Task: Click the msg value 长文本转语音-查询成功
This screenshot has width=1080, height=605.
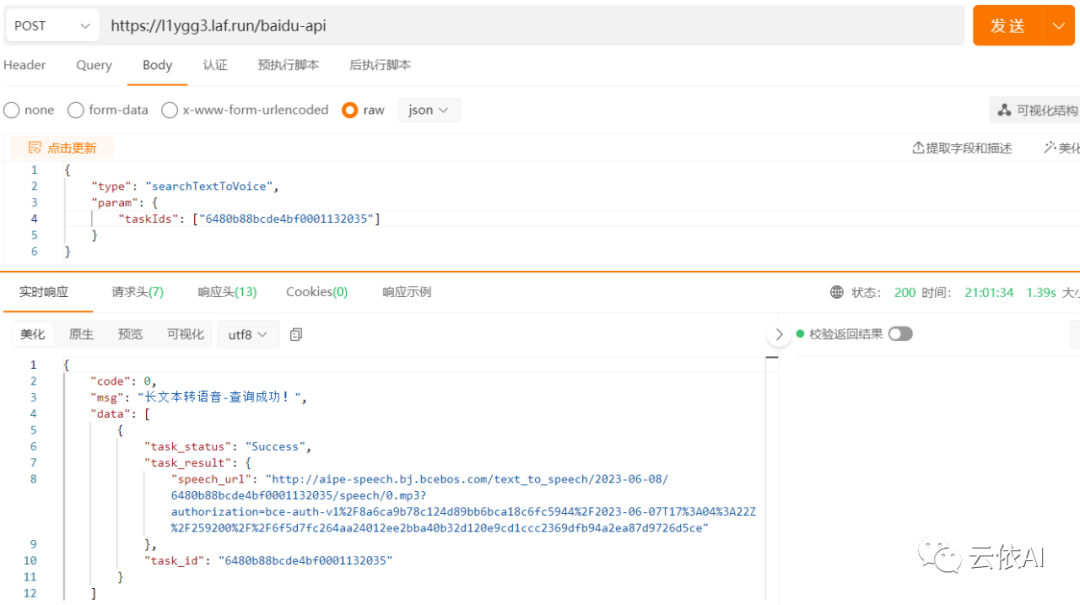Action: coord(220,398)
